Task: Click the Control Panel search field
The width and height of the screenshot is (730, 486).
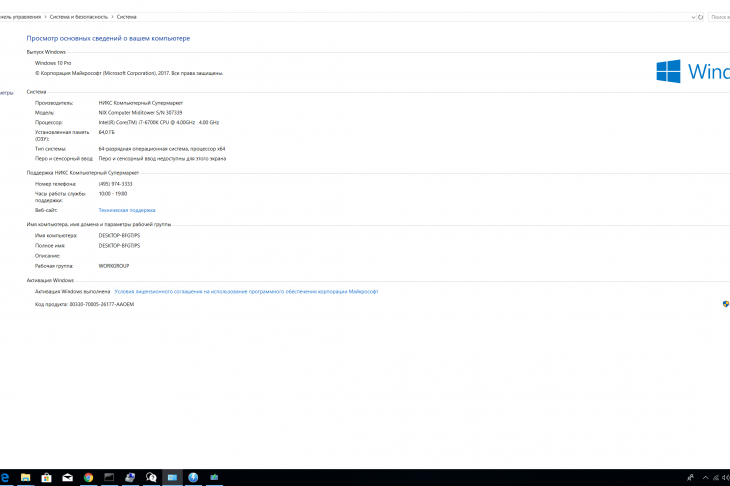Action: point(719,17)
